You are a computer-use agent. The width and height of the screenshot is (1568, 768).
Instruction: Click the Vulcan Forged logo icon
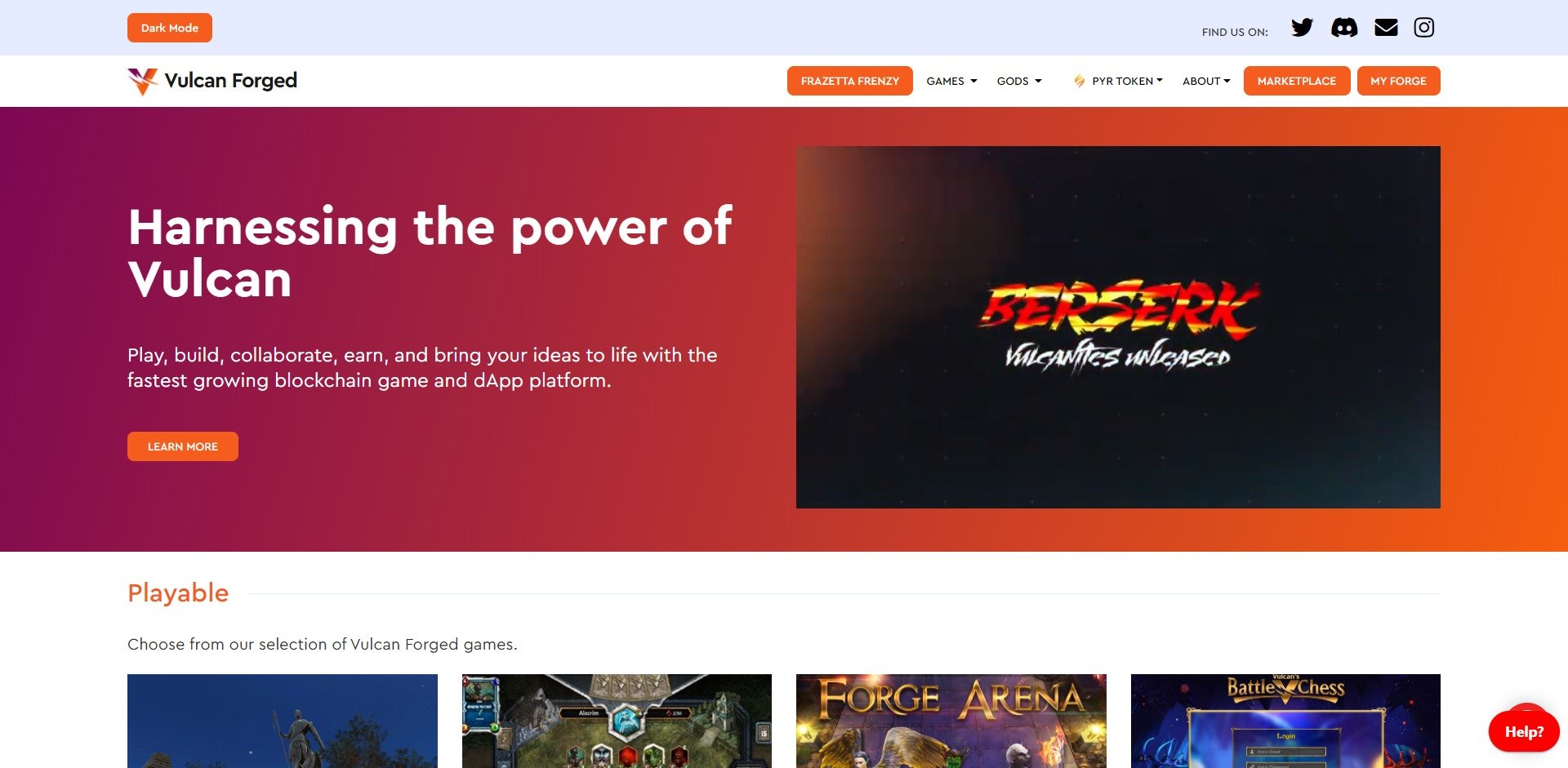[x=143, y=81]
